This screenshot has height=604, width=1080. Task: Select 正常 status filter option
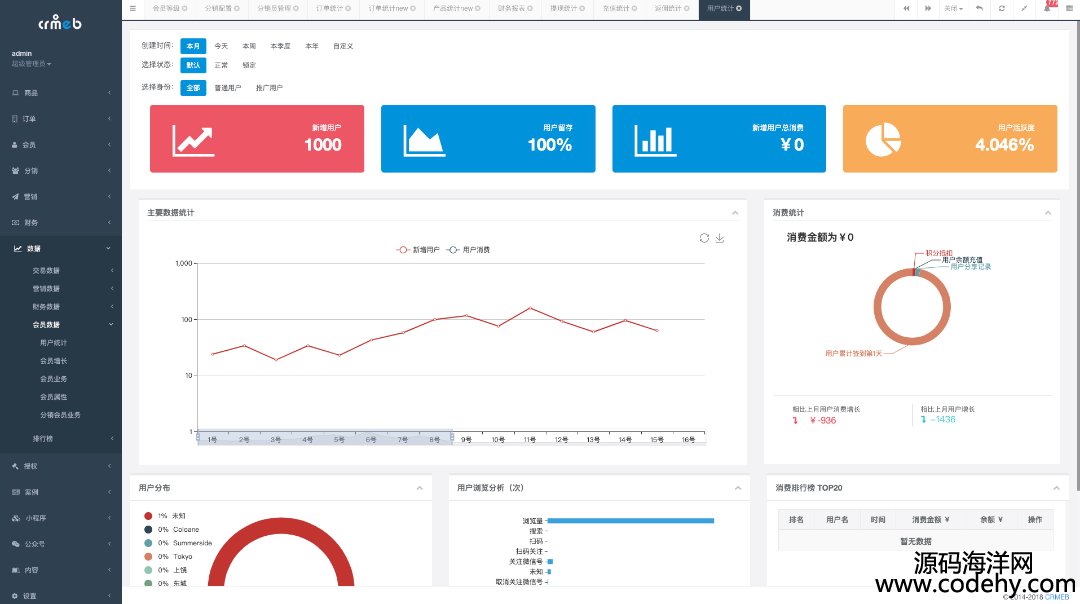coord(221,65)
